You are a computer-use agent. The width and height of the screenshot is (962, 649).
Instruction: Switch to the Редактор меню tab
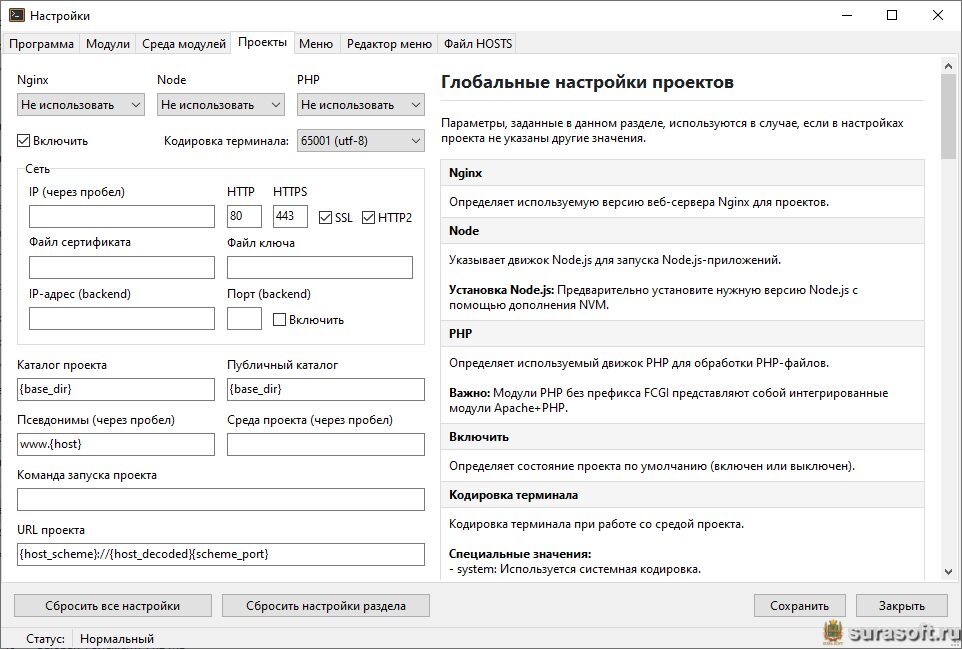[x=389, y=43]
